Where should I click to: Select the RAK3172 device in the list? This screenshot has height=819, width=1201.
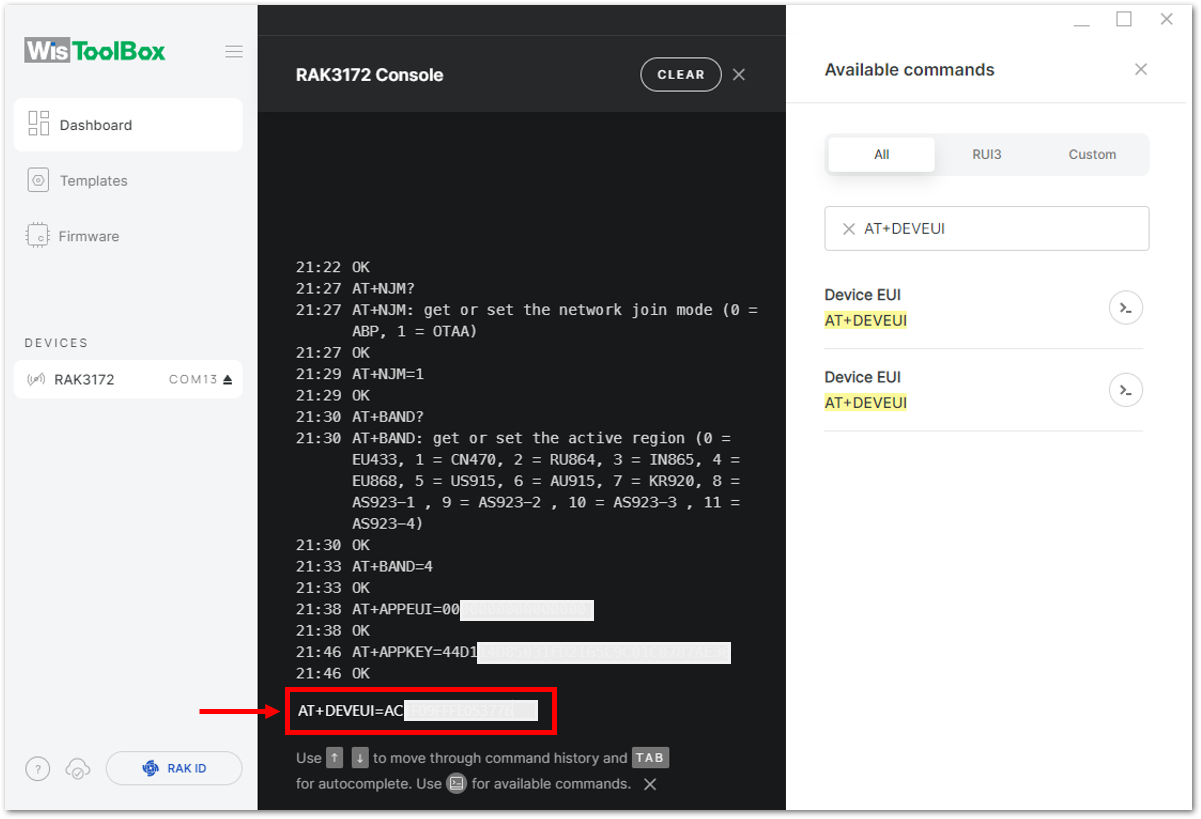(128, 380)
